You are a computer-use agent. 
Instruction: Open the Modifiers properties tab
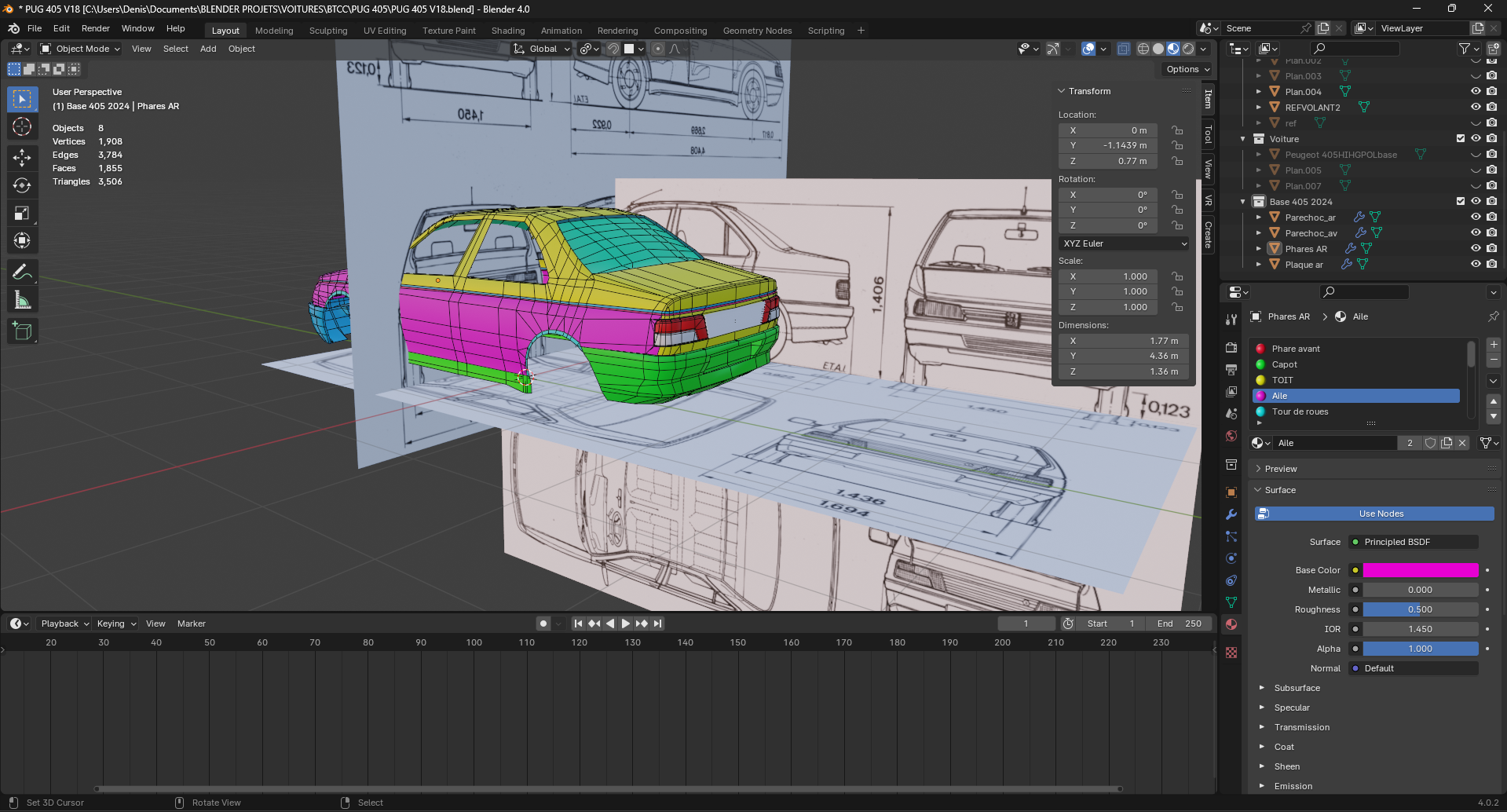1231,514
